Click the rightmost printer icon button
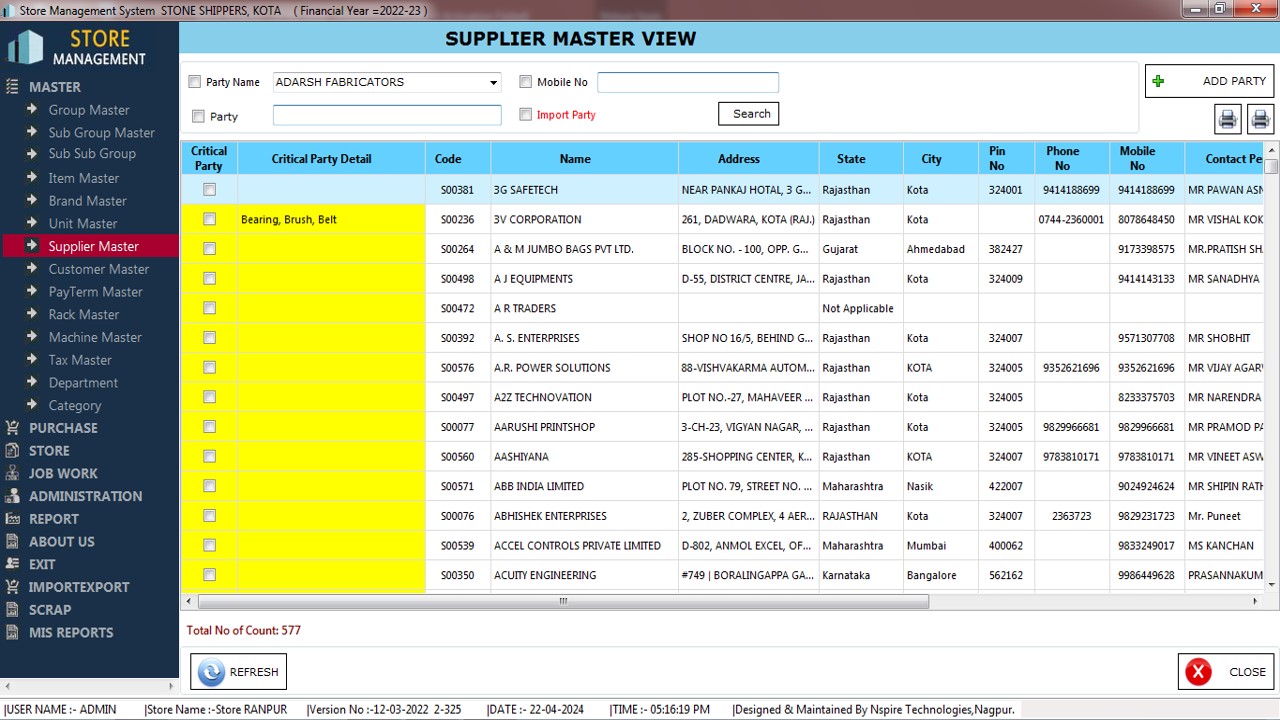The image size is (1280, 720). click(1260, 119)
